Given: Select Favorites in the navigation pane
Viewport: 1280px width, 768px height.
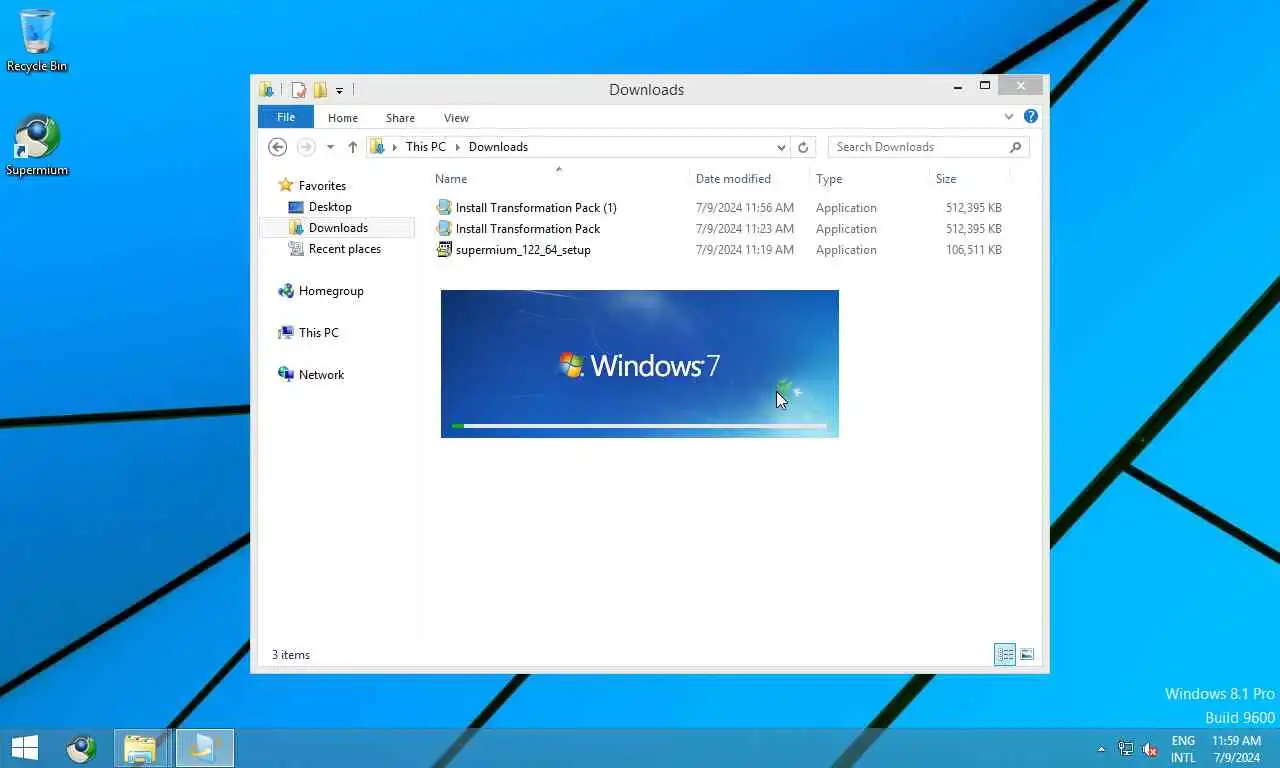Looking at the screenshot, I should (x=322, y=186).
